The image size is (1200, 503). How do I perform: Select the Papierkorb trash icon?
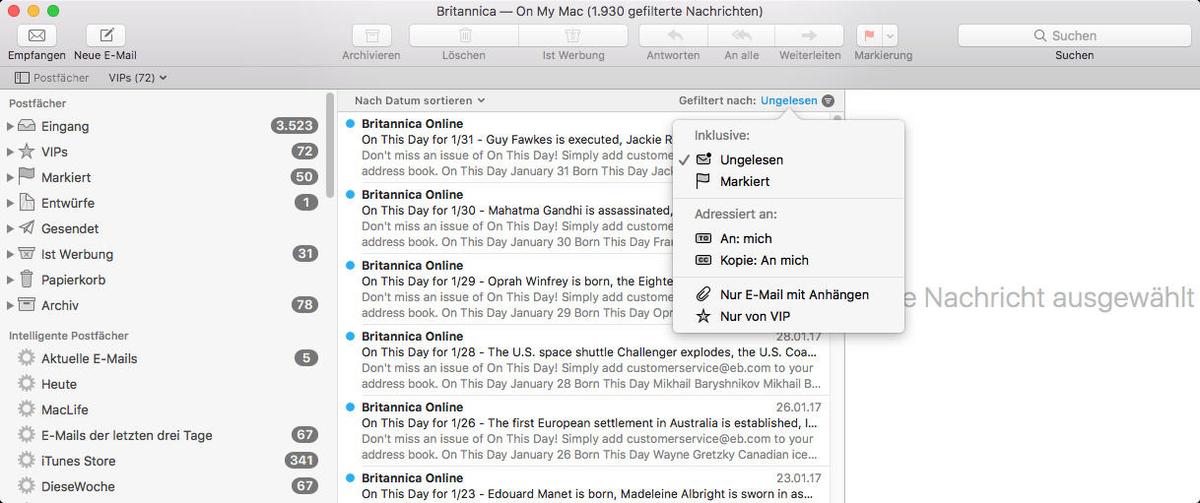click(x=27, y=280)
